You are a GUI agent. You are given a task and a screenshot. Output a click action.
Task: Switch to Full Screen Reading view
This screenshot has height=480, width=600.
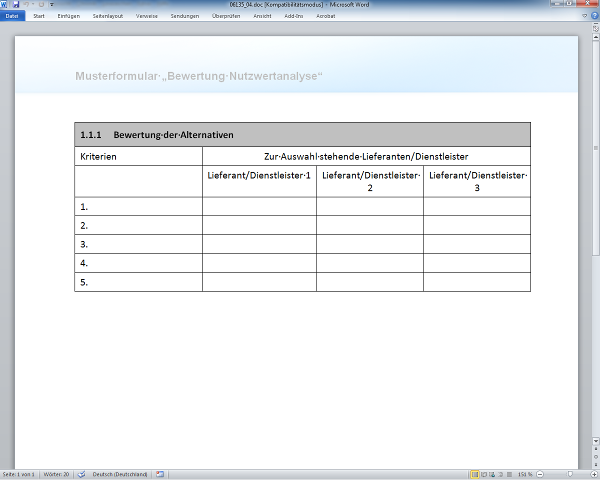[484, 474]
